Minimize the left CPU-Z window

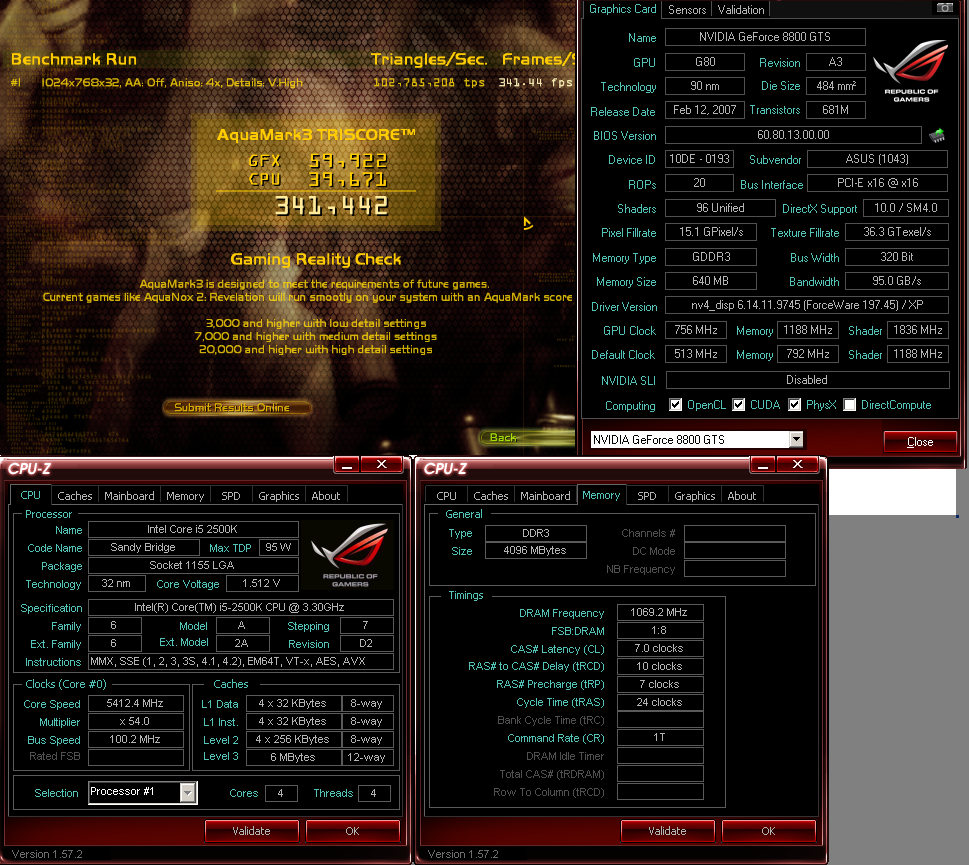click(x=347, y=465)
